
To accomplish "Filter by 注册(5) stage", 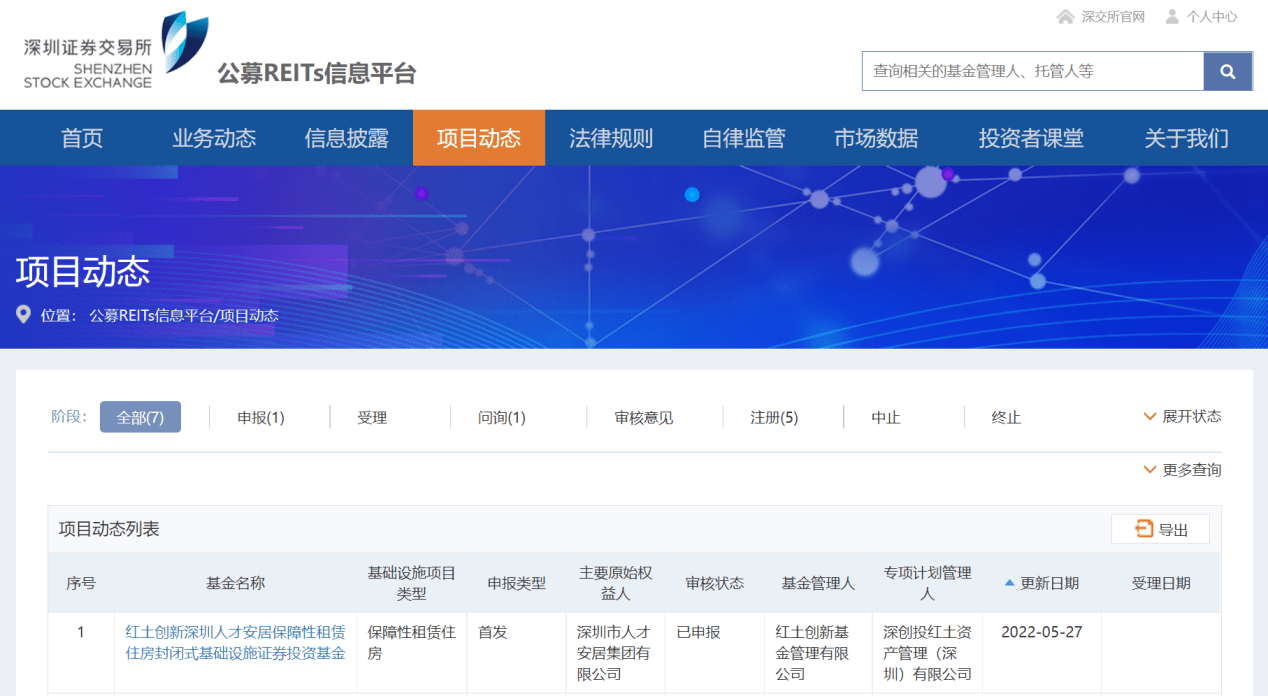I will [x=774, y=418].
